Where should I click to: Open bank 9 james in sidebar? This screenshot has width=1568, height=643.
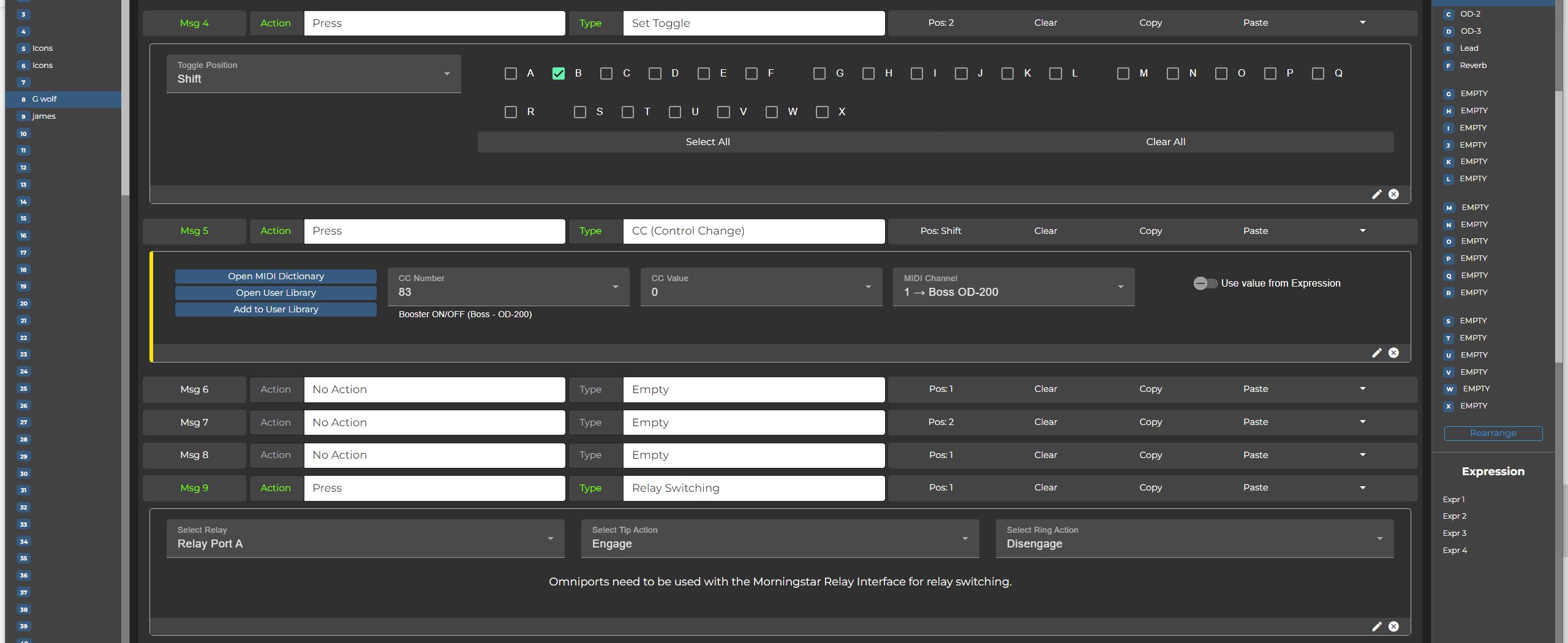tap(44, 116)
